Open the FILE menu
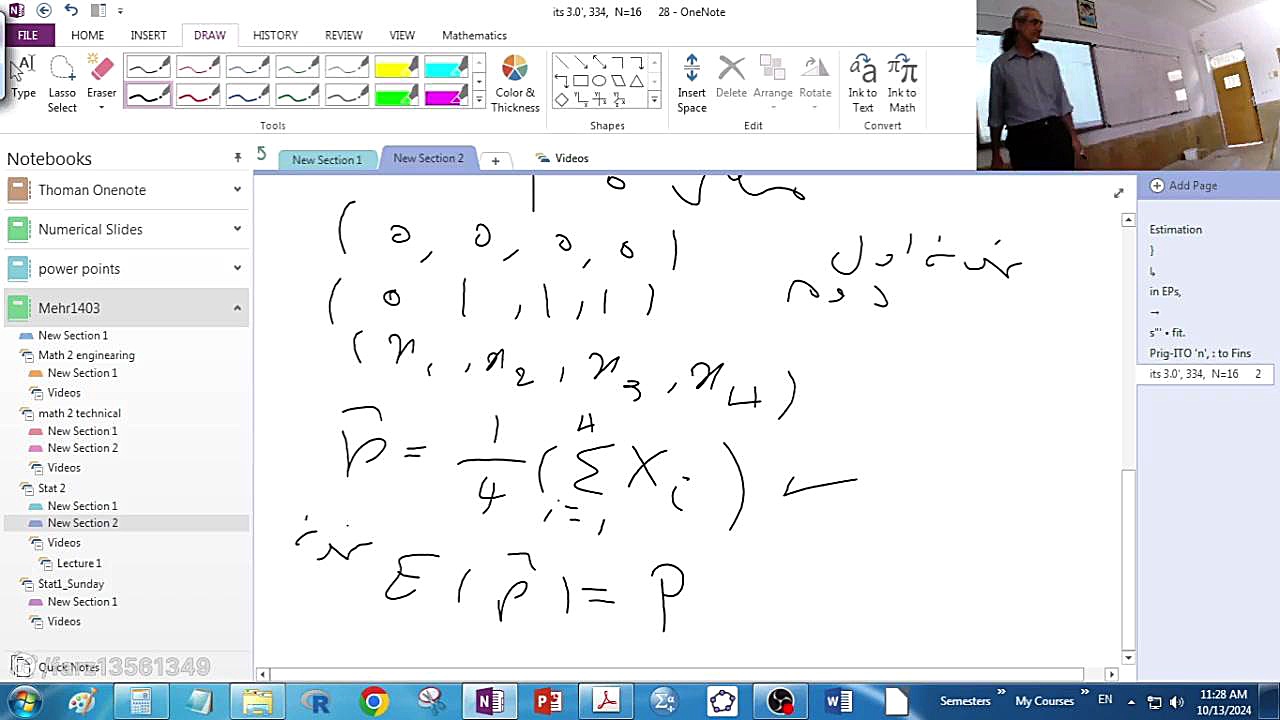The width and height of the screenshot is (1280, 720). coord(27,35)
